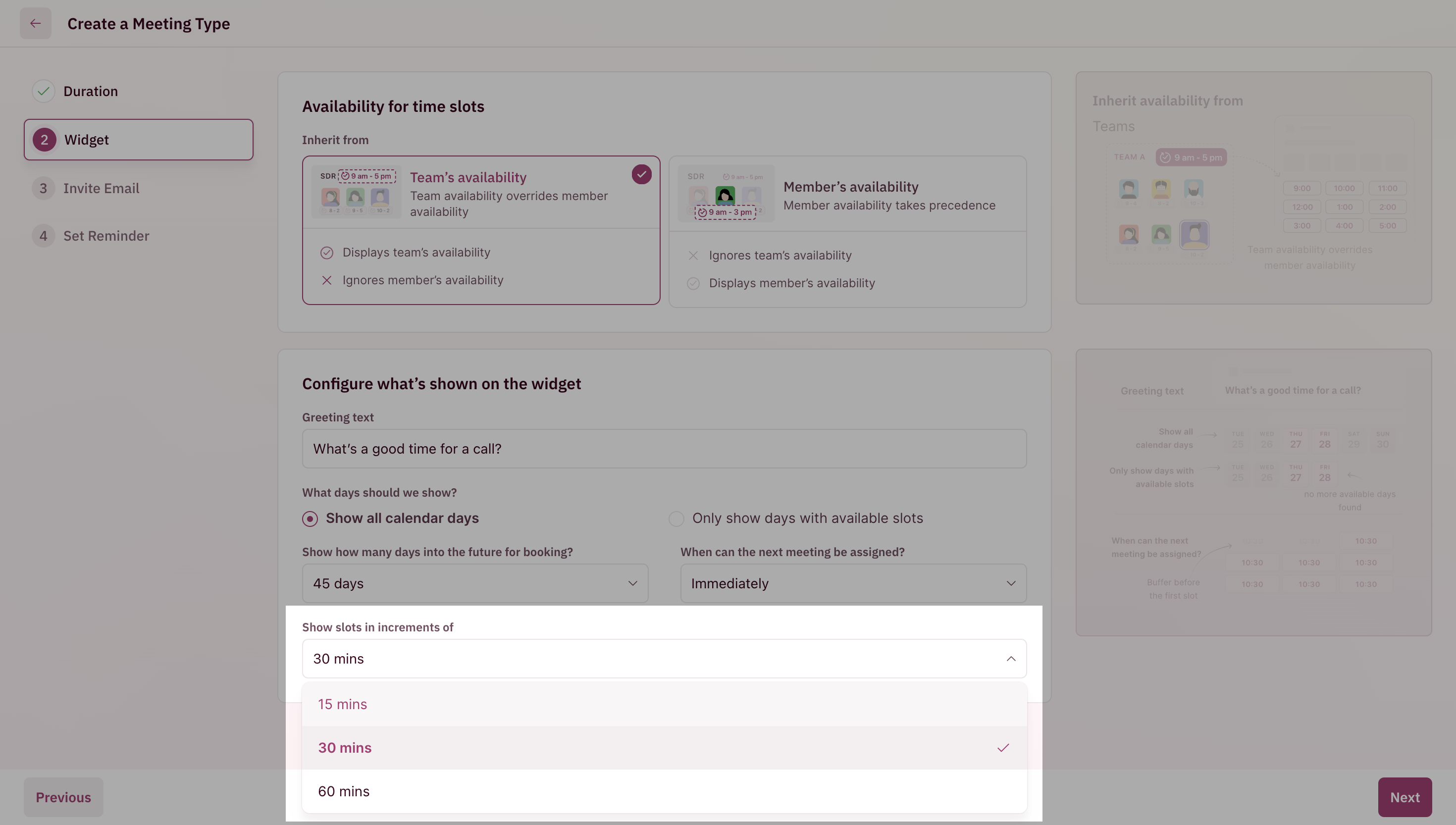Screen dimensions: 1456x825
Task: Click the Set Reminder step number 4 badge
Action: point(44,236)
